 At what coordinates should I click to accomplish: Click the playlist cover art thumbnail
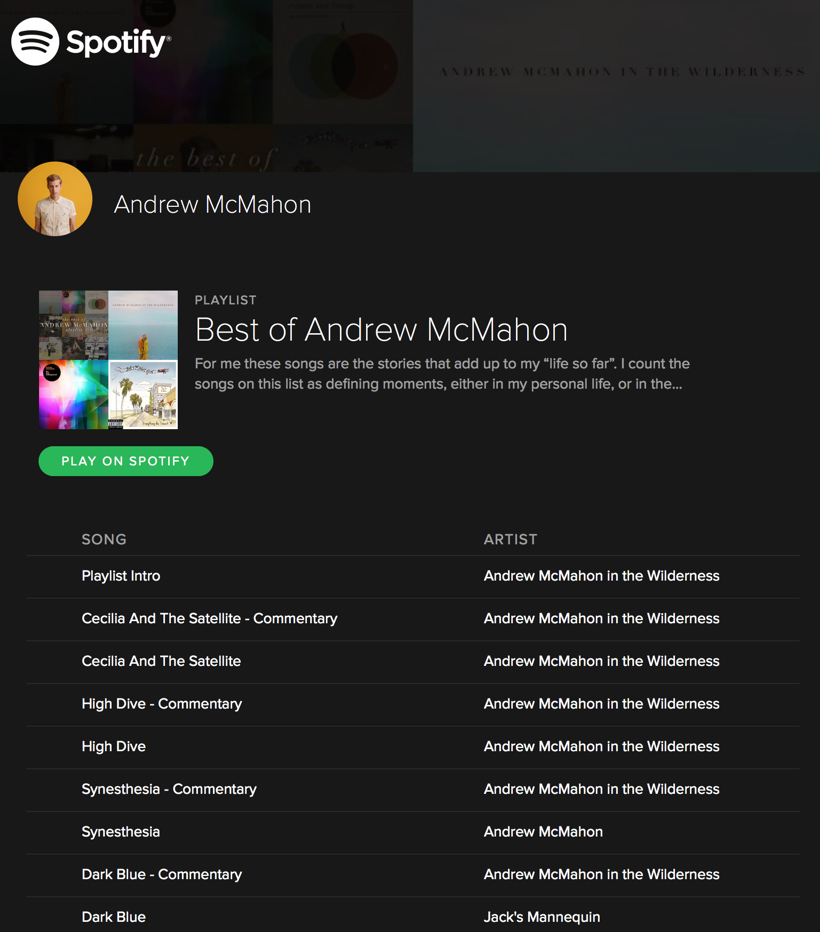(x=108, y=360)
